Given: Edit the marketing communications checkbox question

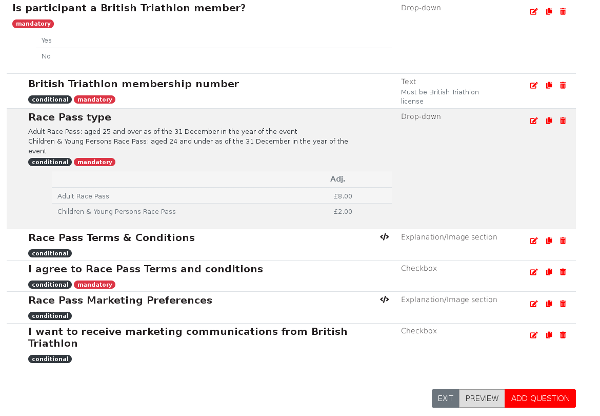Looking at the screenshot, I should pos(534,334).
